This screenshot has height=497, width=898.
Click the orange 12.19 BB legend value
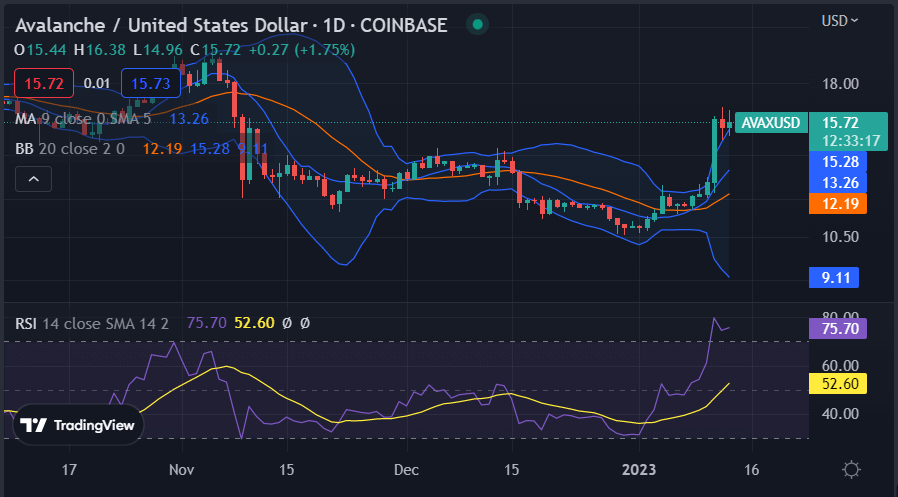[163, 149]
